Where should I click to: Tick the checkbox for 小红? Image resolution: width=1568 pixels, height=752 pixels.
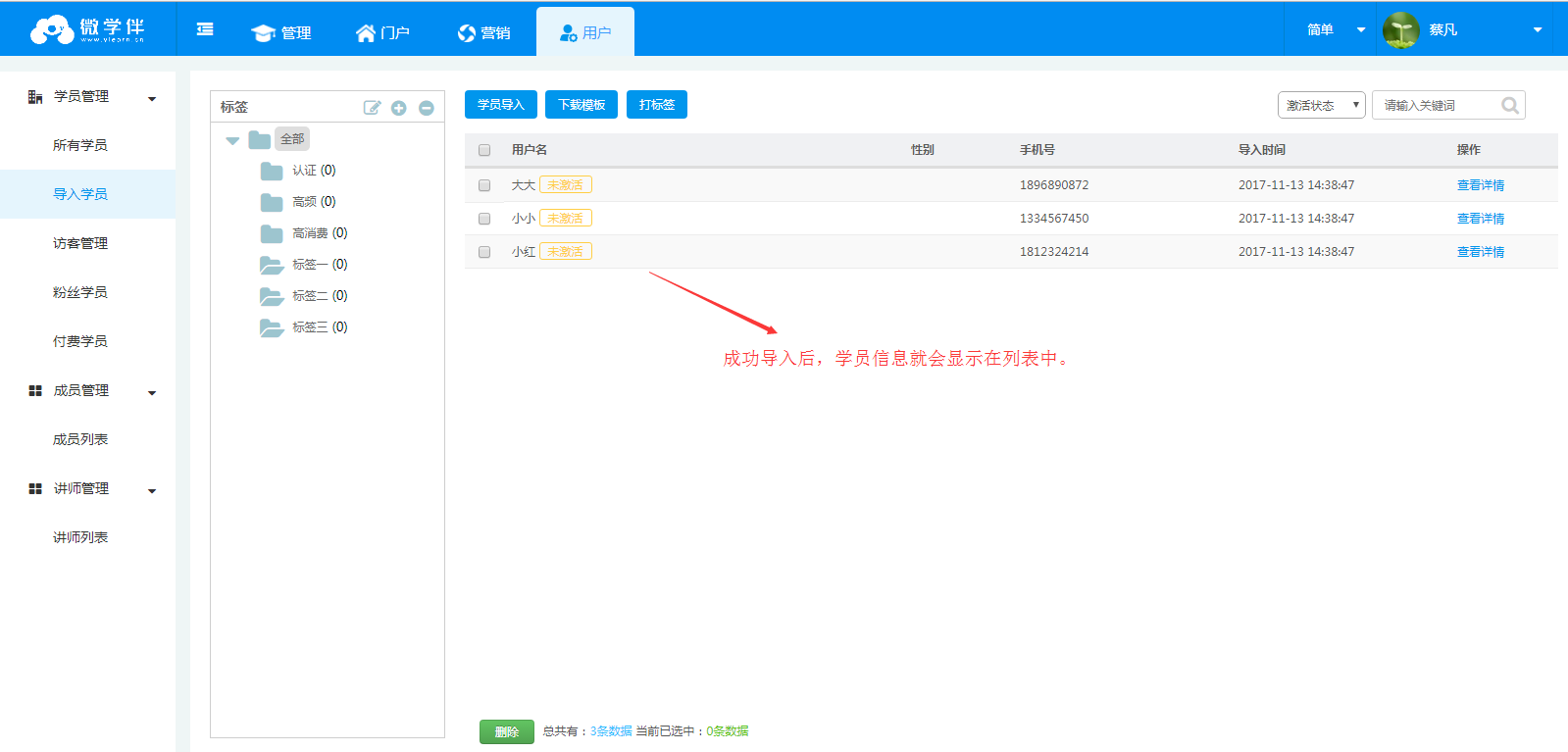pyautogui.click(x=484, y=252)
